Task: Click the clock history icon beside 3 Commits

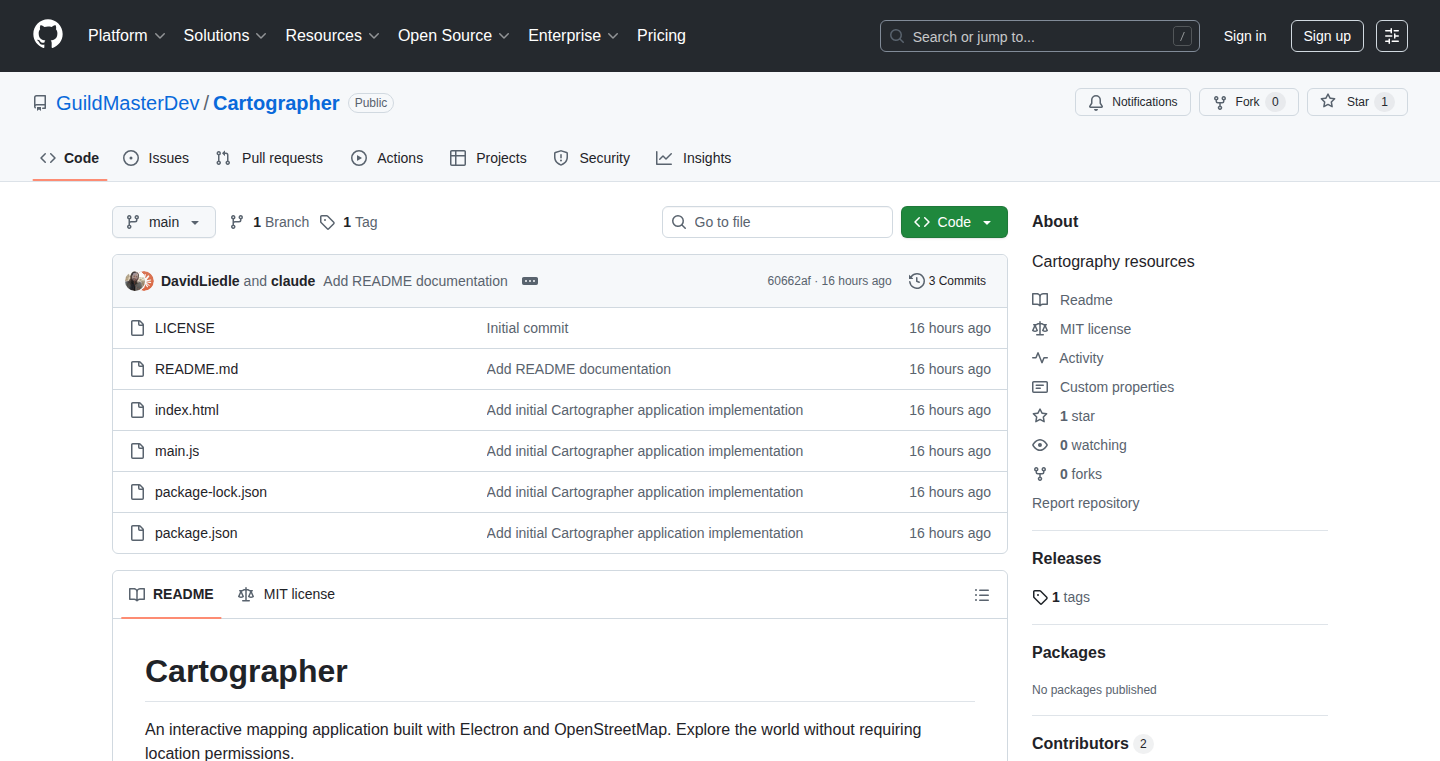Action: pos(916,281)
